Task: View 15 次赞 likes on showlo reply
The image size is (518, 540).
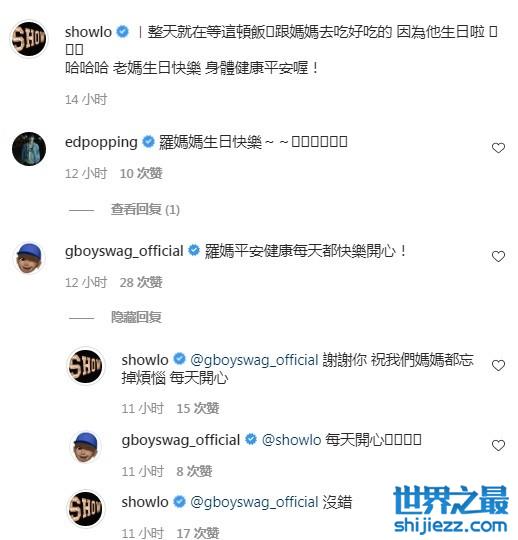Action: (198, 408)
